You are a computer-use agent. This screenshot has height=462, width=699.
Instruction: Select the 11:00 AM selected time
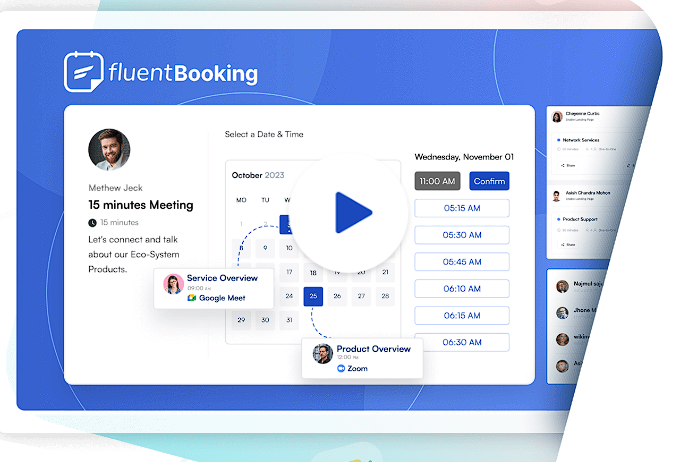point(437,181)
